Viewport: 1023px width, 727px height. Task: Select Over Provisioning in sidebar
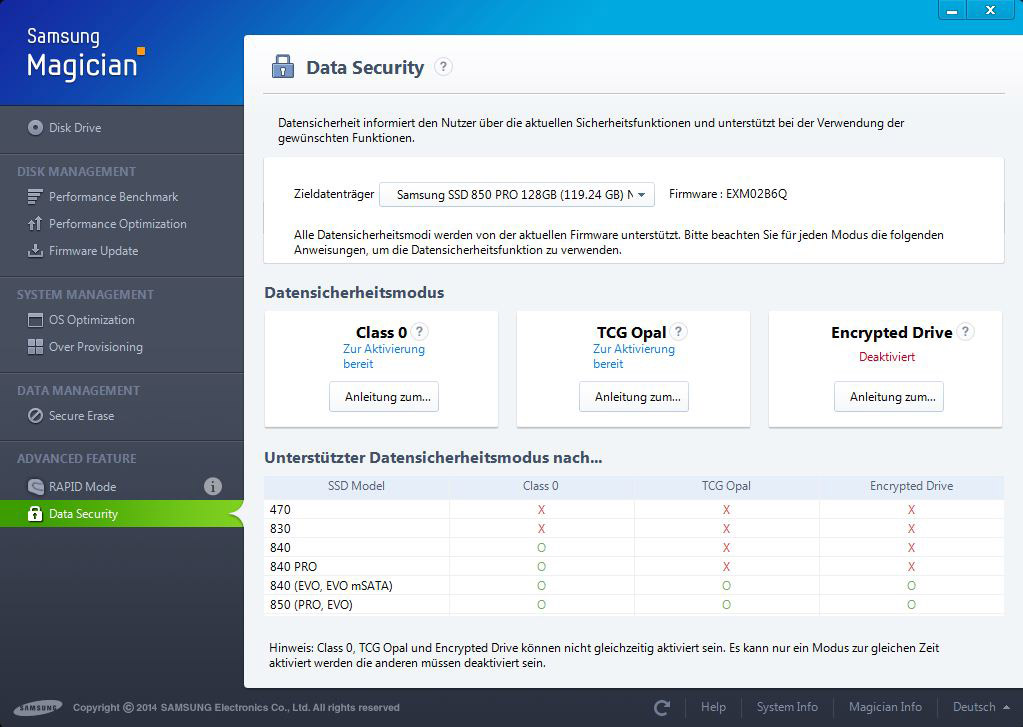tap(95, 347)
